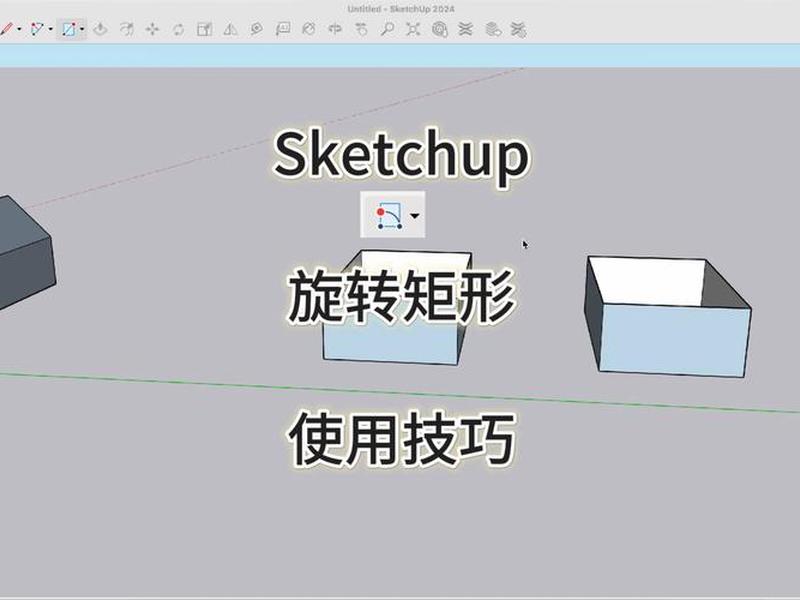Open the 3D Warehouse icon
The image size is (800, 600).
pyautogui.click(x=440, y=29)
